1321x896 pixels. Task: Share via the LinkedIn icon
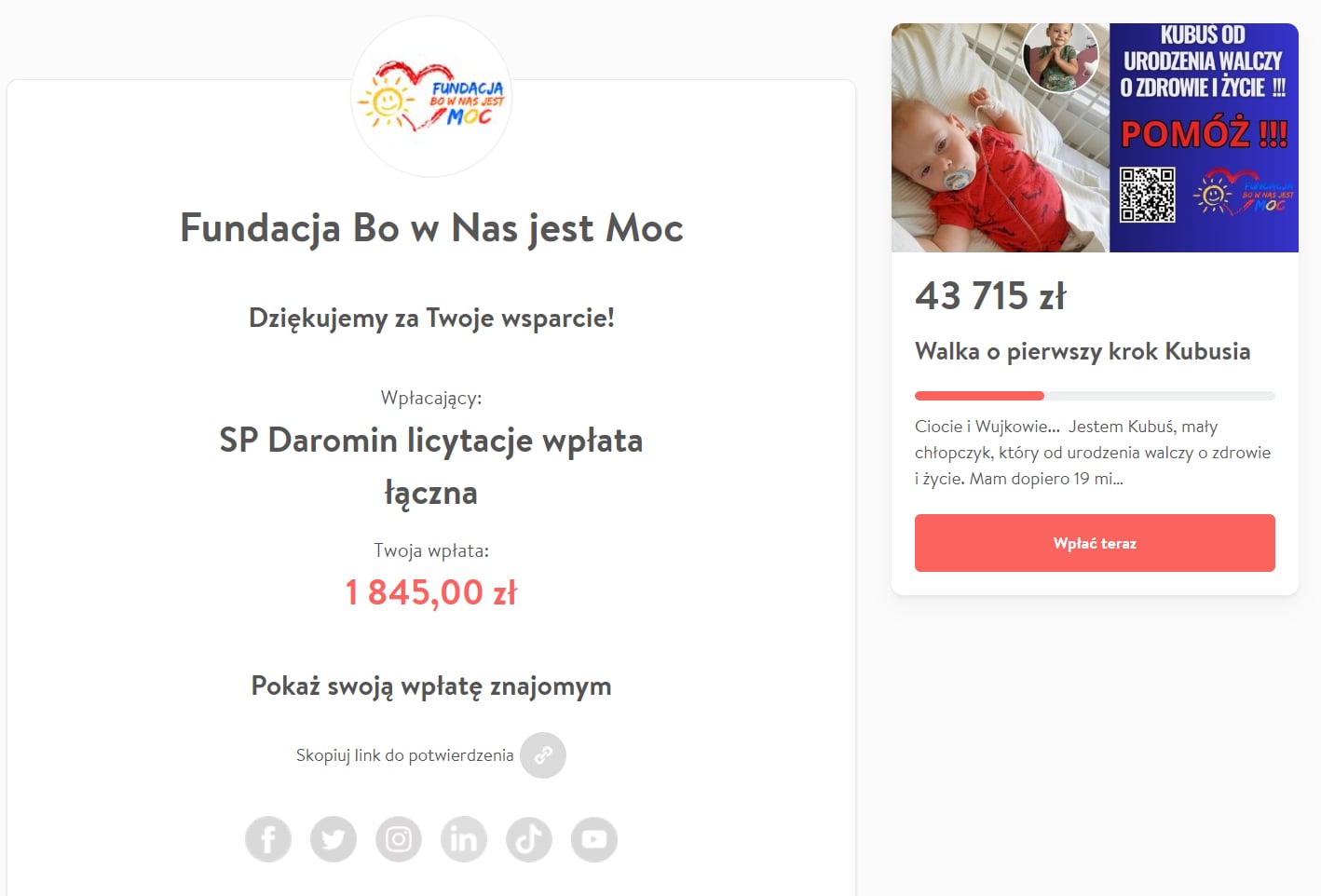(x=464, y=839)
